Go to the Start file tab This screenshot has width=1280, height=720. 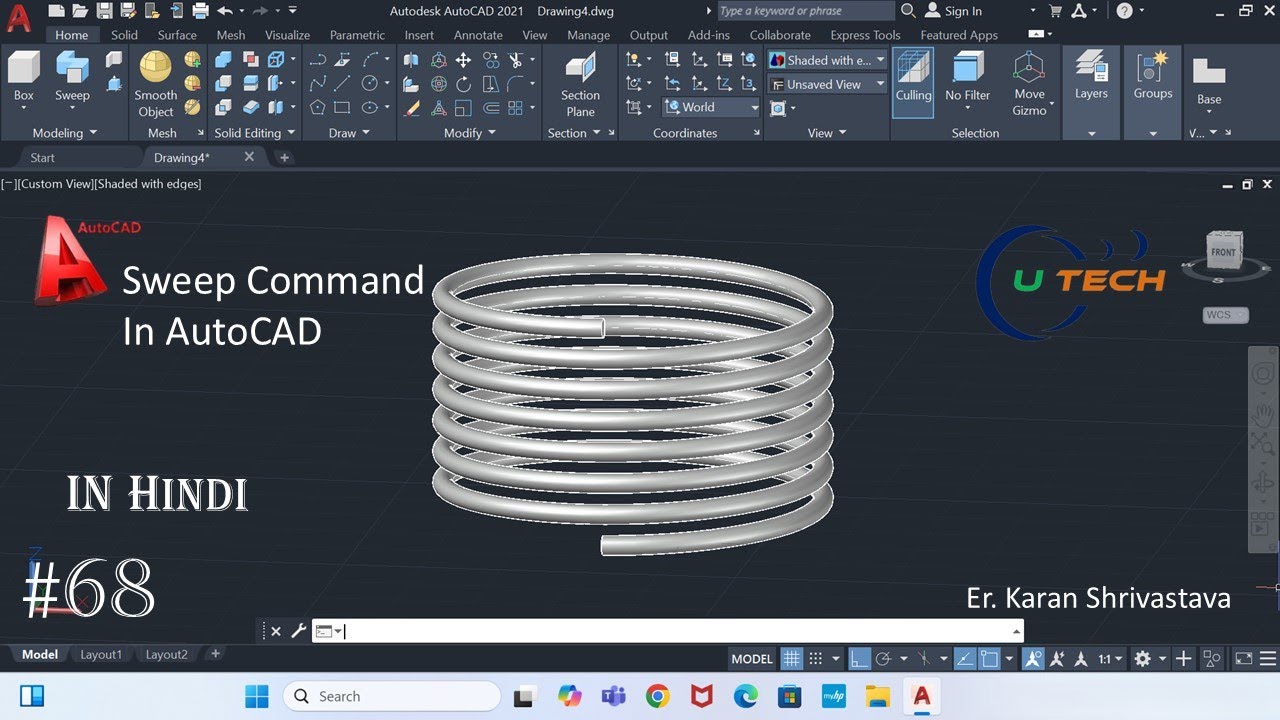tap(43, 158)
